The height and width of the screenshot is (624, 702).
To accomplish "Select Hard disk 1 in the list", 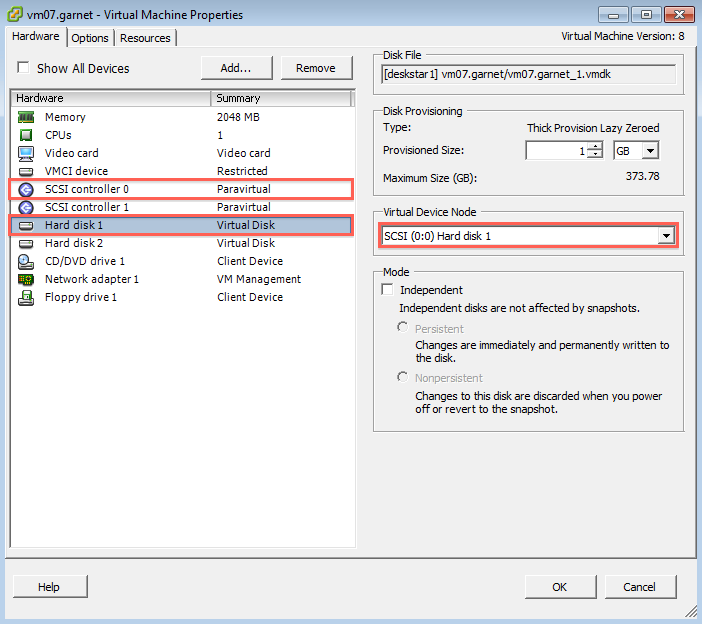I will 182,225.
